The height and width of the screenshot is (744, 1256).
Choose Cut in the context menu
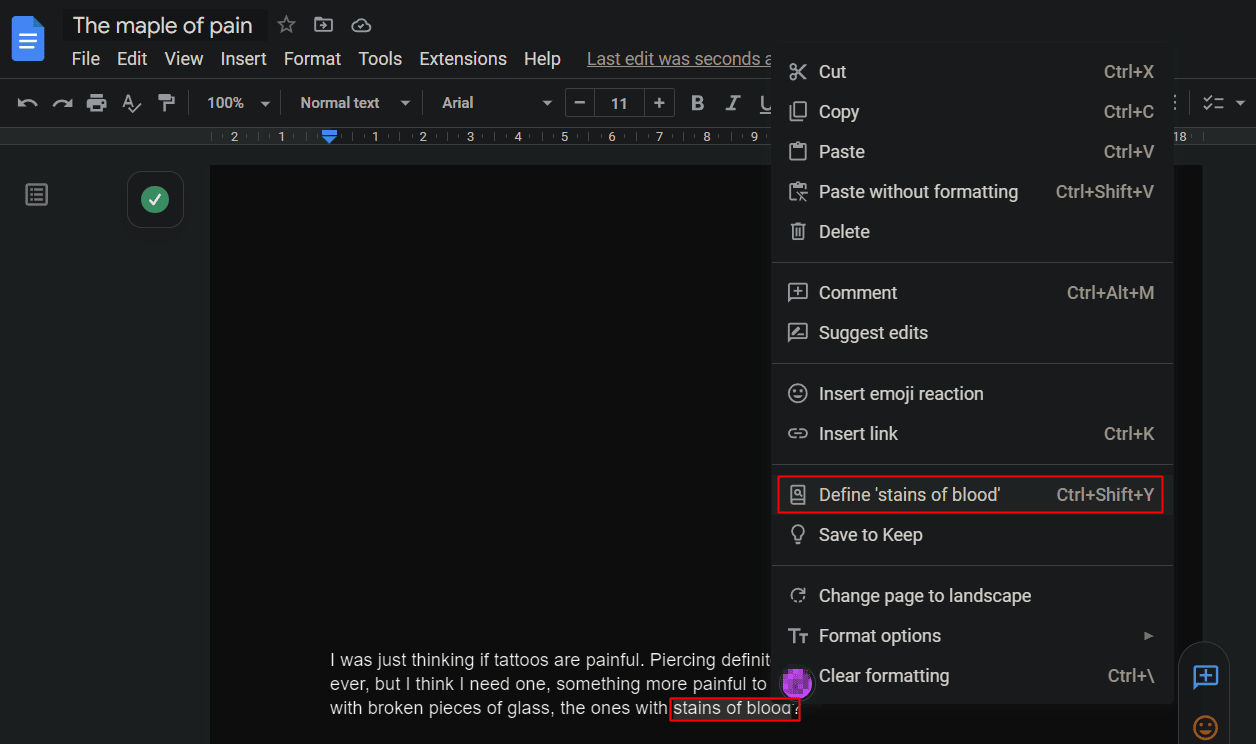point(972,72)
